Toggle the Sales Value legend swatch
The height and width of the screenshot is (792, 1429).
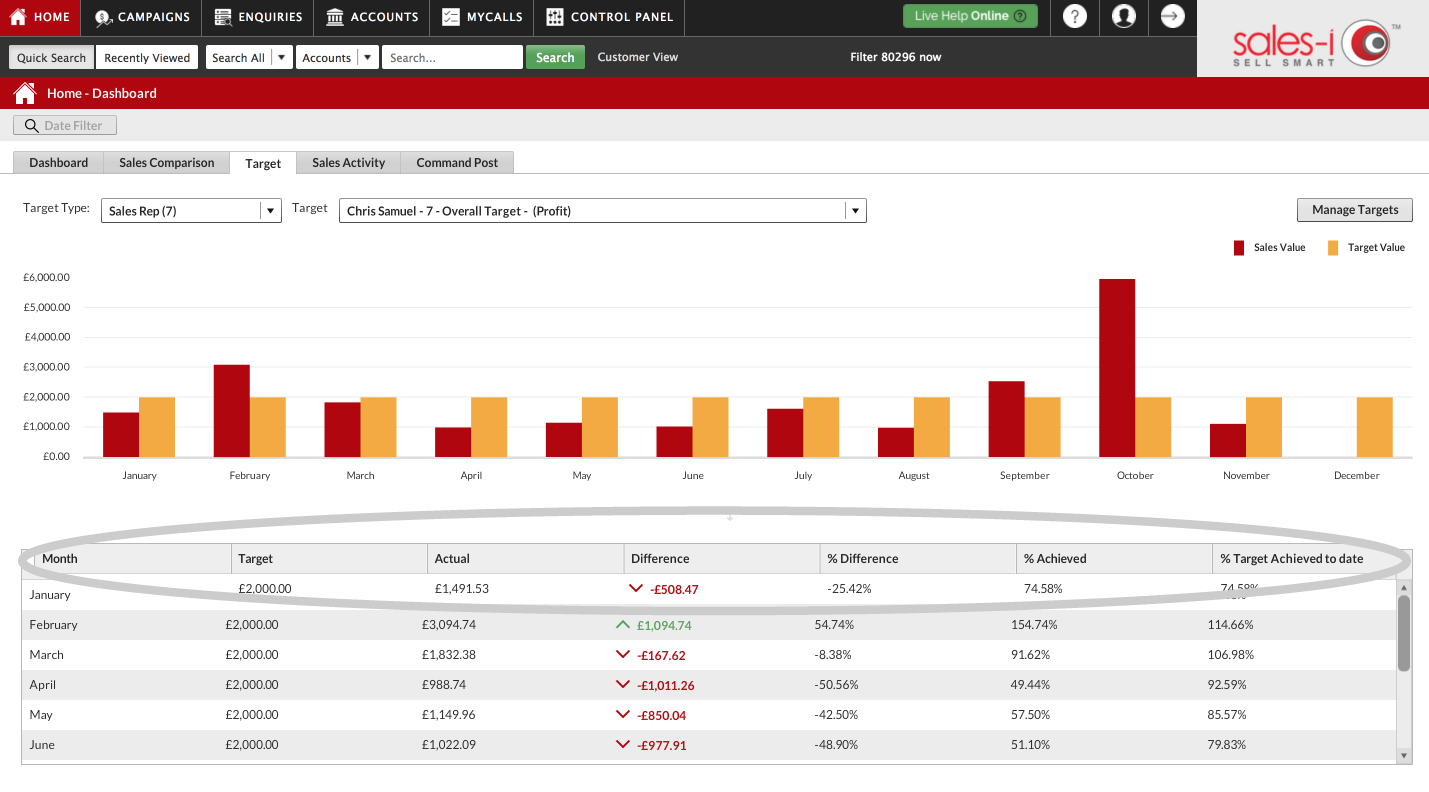1239,248
